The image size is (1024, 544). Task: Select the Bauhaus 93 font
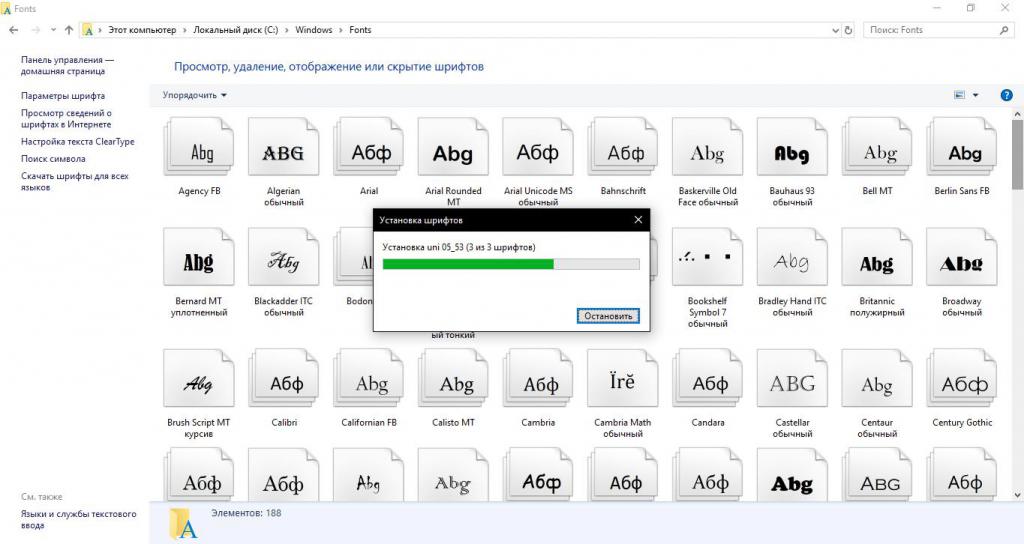(792, 147)
